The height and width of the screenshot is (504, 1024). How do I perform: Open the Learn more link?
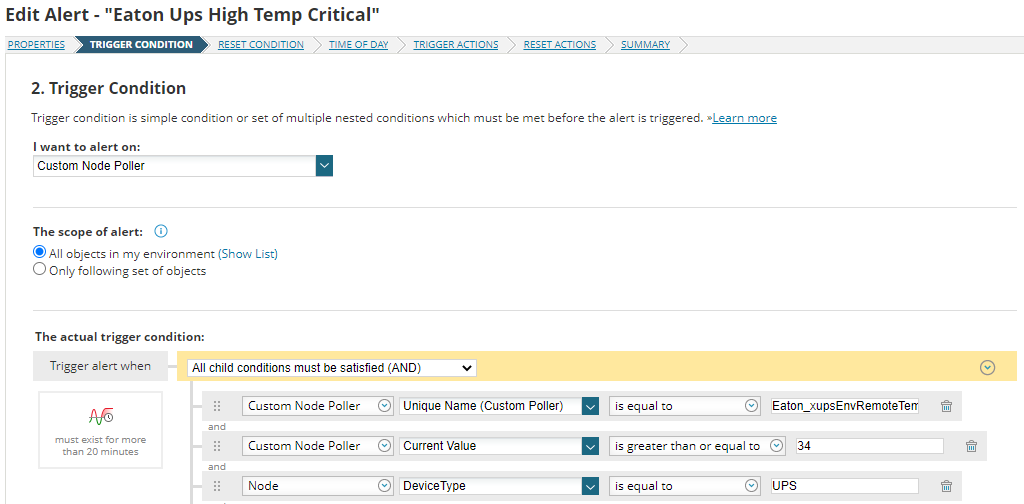pos(744,118)
